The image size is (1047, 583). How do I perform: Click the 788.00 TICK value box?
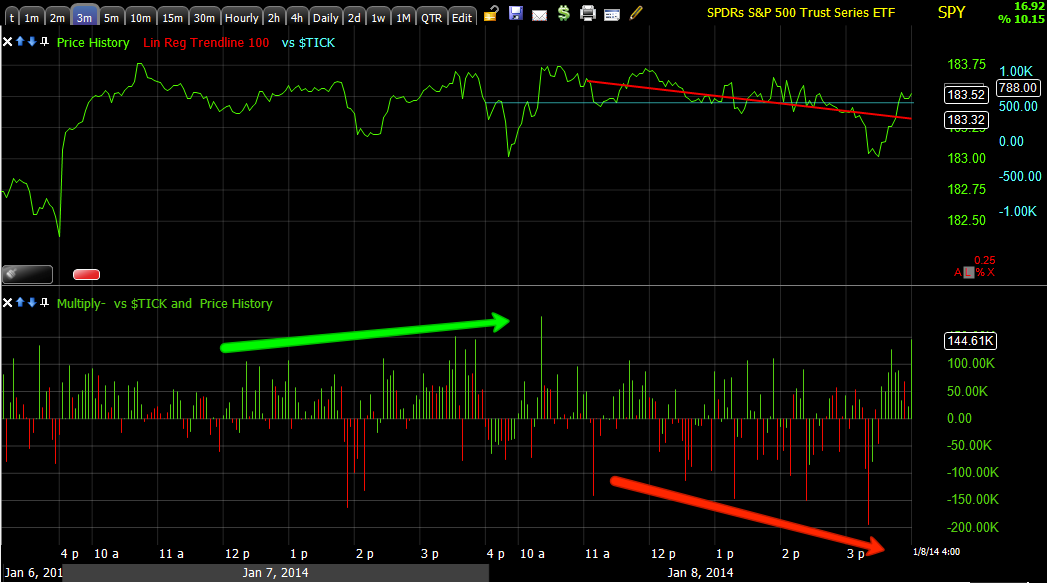coord(1018,87)
